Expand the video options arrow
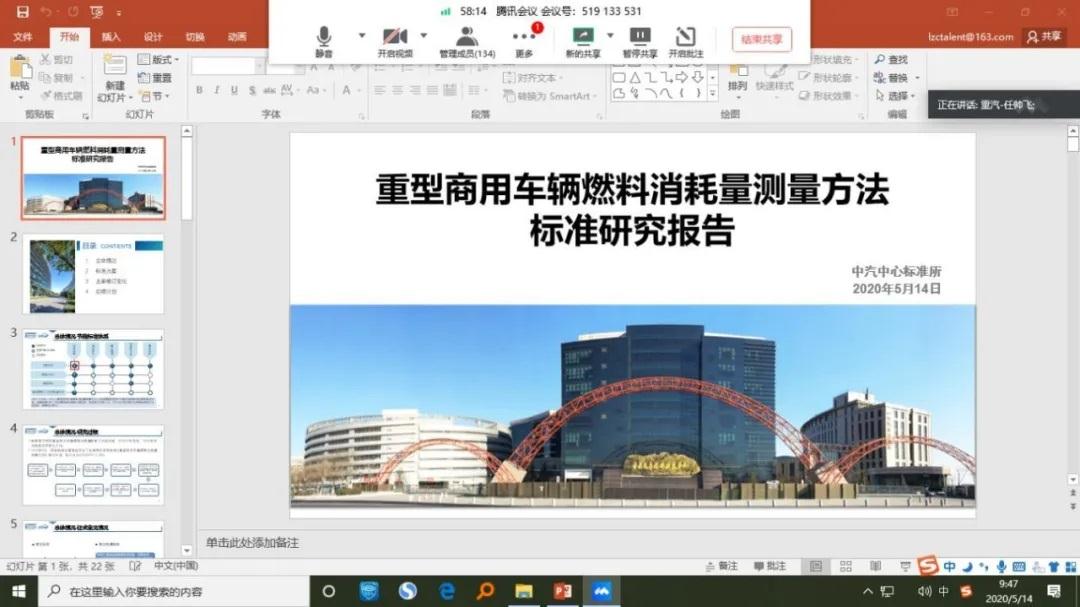Viewport: 1080px width, 607px height. 423,35
